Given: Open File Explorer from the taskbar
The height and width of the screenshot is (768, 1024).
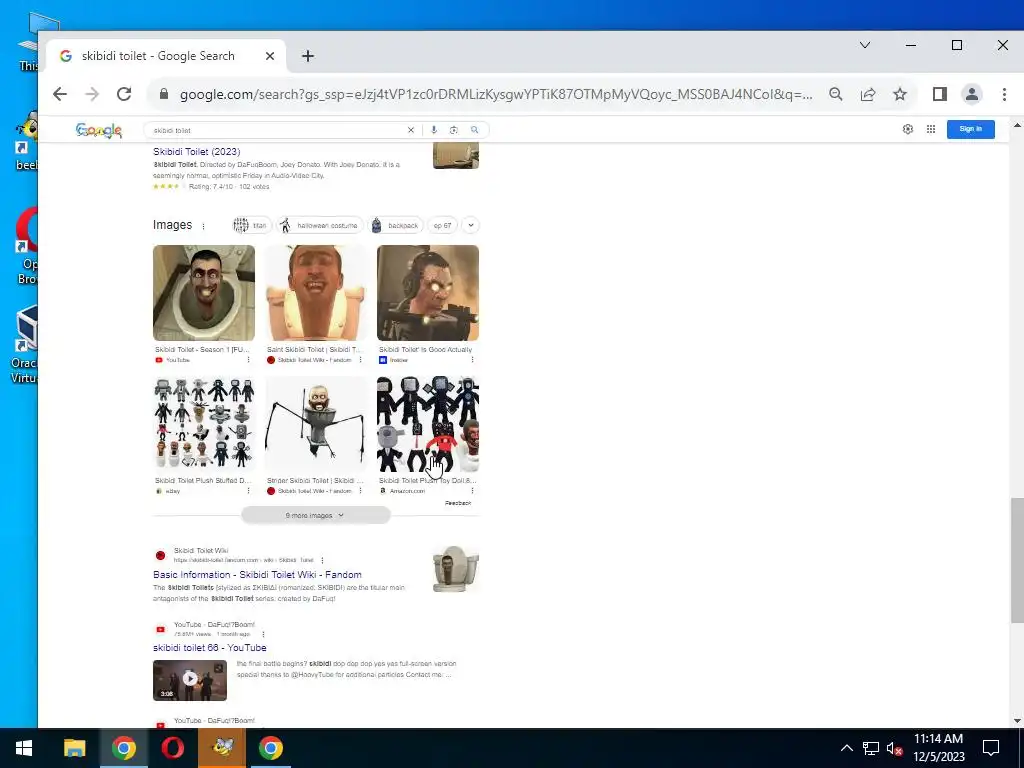Looking at the screenshot, I should pos(74,748).
